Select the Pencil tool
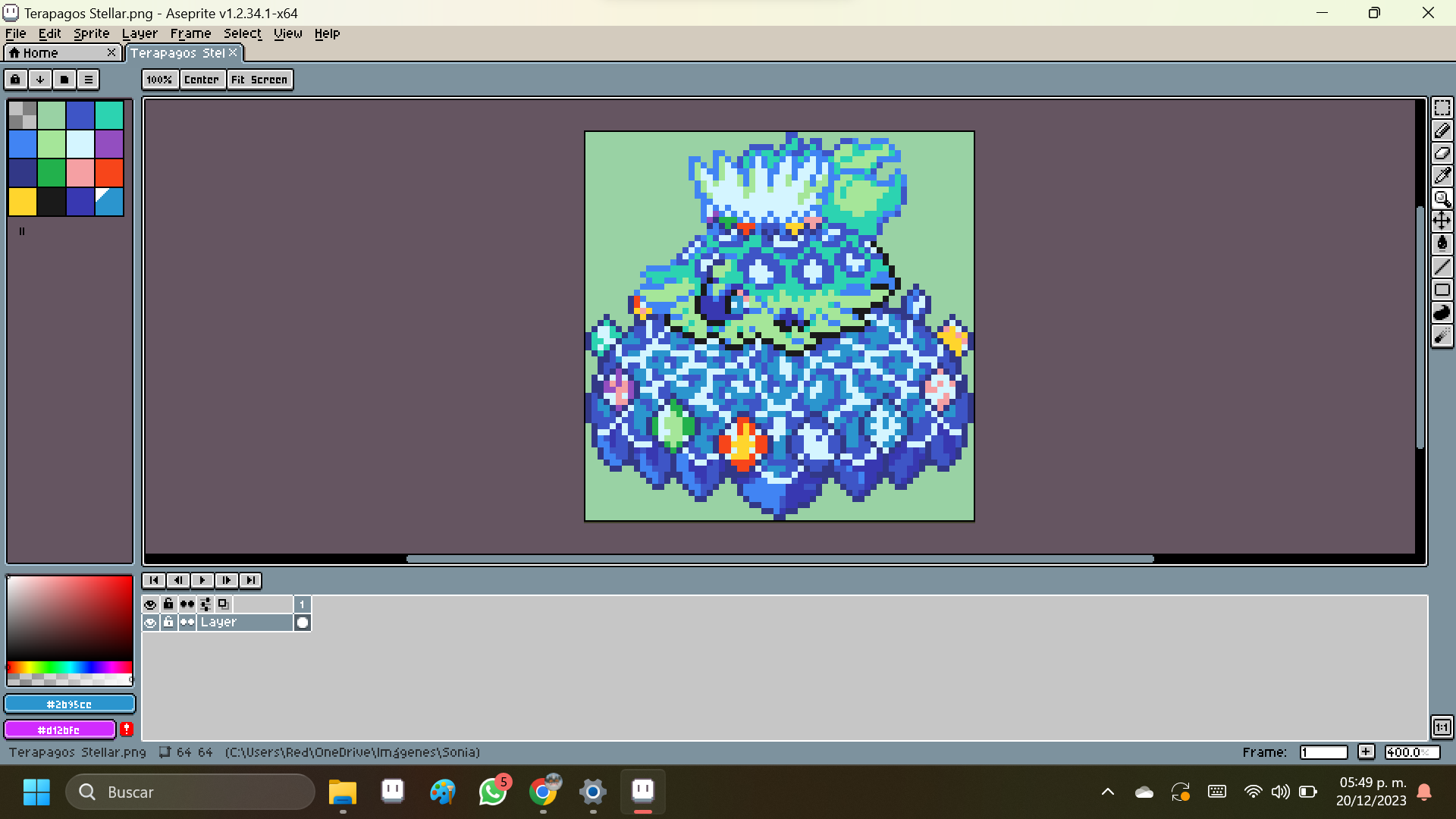Screen dimensions: 1456x819 (x=1442, y=130)
